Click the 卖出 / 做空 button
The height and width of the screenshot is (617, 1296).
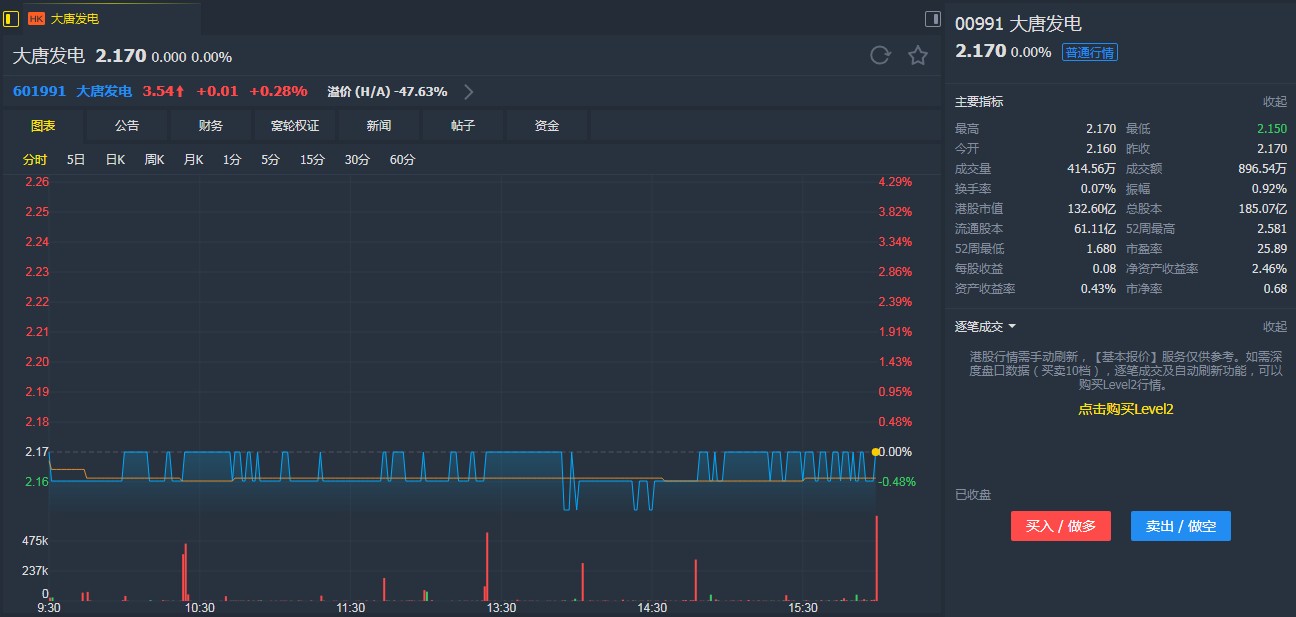(x=1181, y=526)
